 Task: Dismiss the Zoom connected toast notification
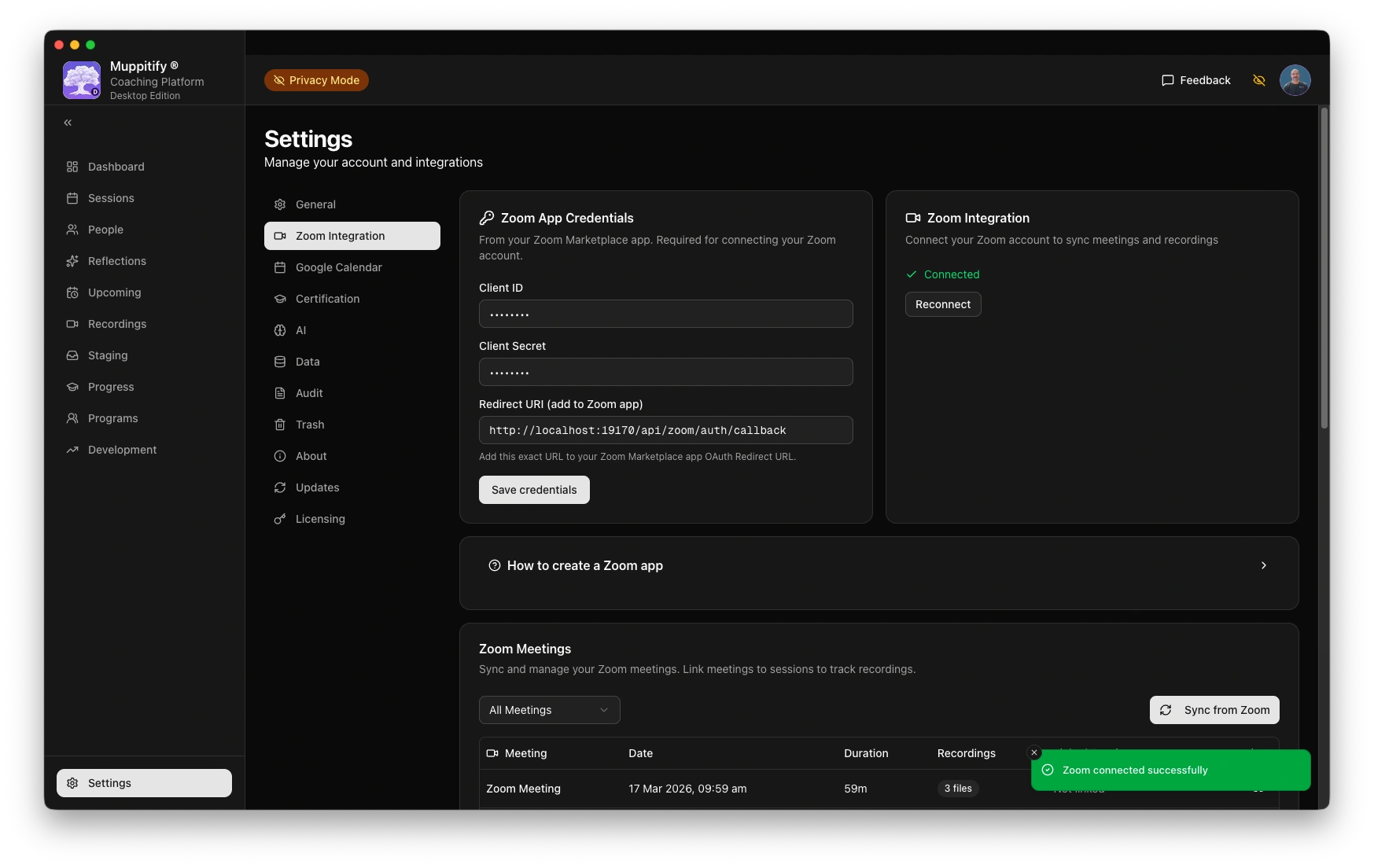click(1034, 752)
